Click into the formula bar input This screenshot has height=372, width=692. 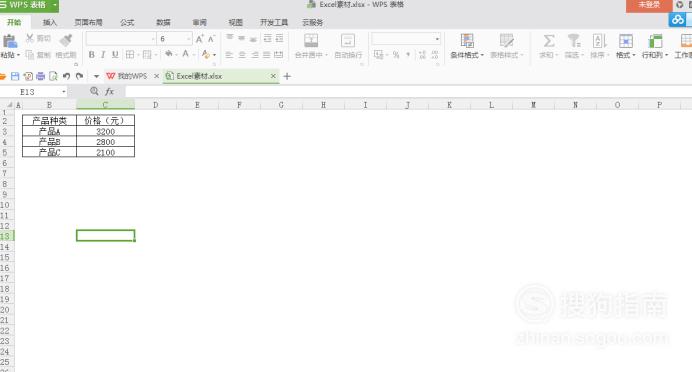408,92
